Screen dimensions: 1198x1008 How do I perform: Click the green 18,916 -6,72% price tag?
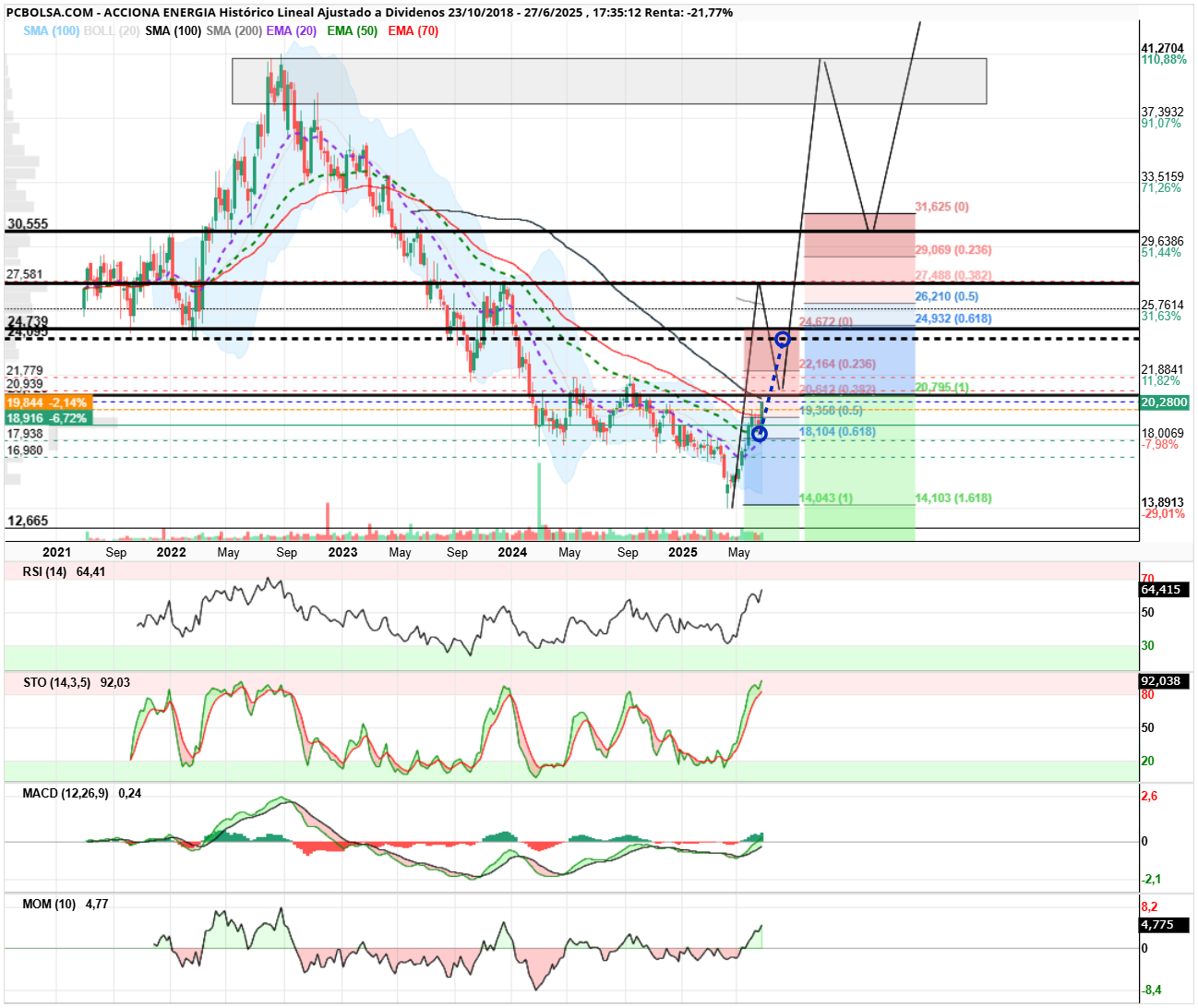(x=48, y=418)
